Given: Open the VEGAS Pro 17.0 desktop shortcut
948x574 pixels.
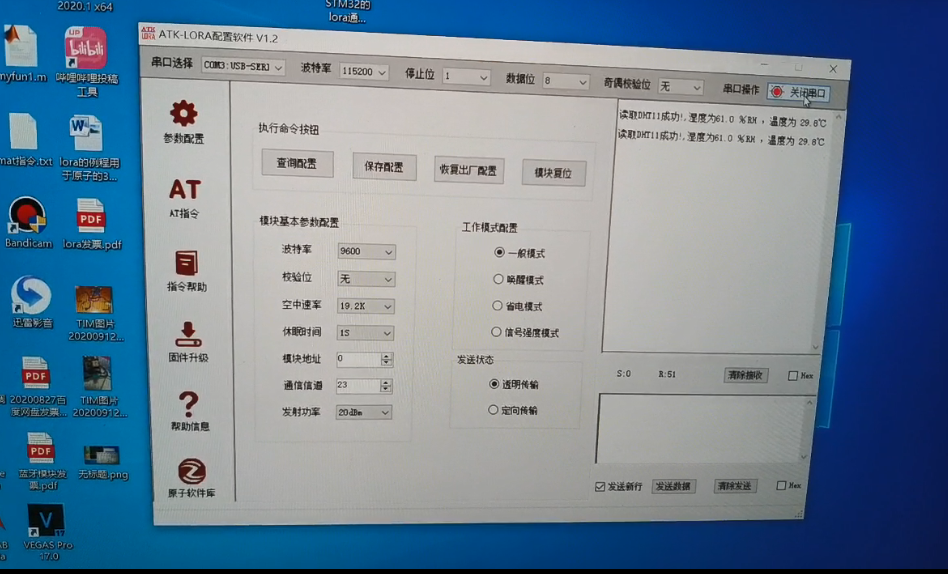Looking at the screenshot, I should [47, 532].
